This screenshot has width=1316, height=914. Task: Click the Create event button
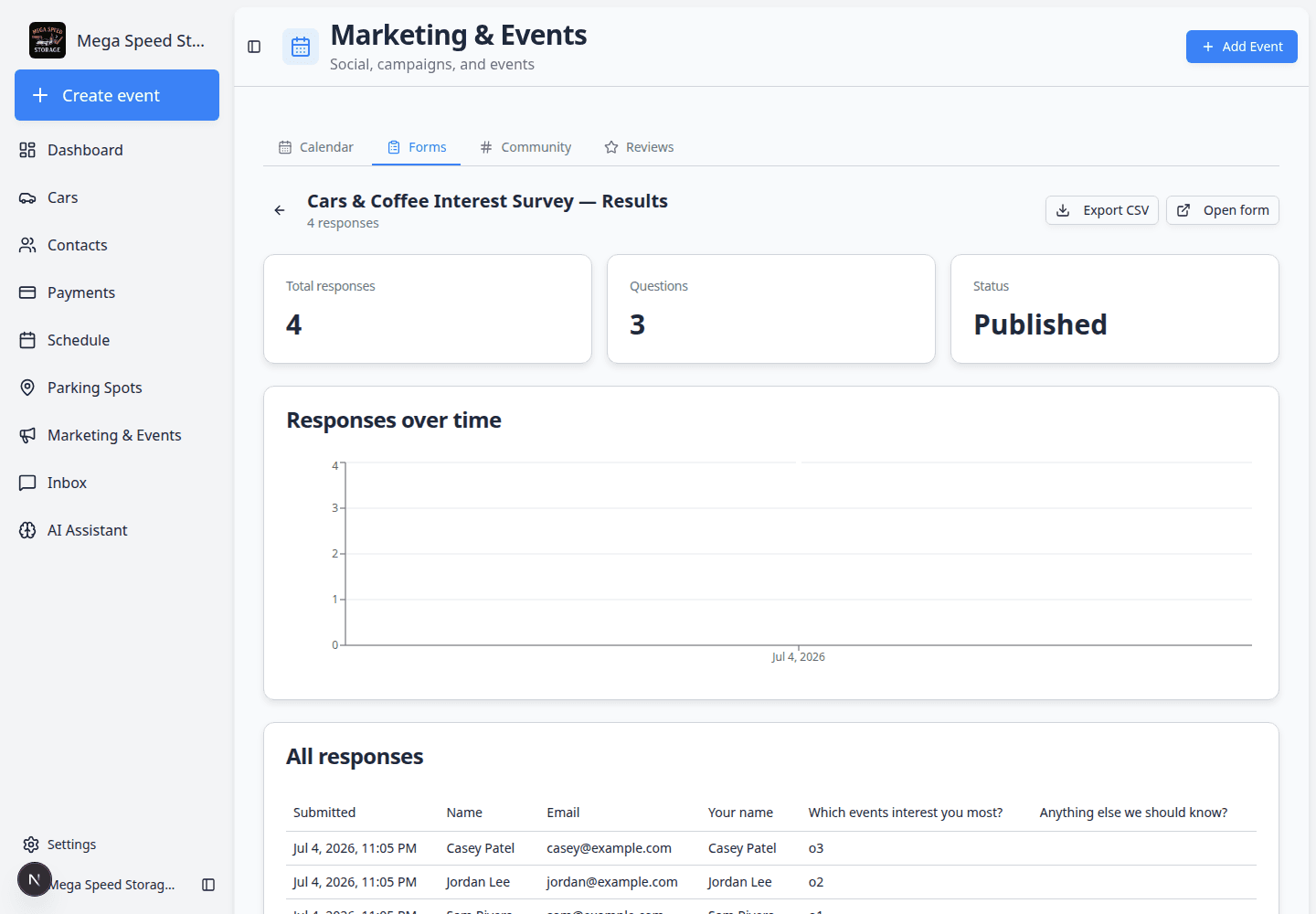[117, 95]
